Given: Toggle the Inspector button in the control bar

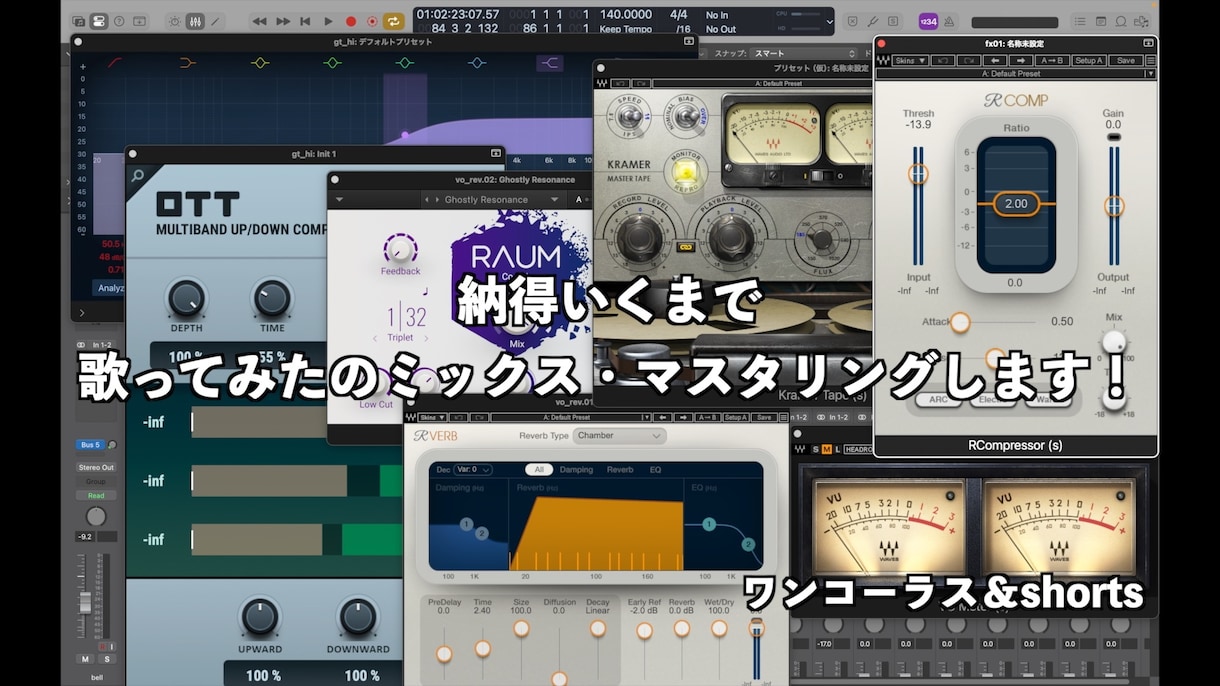Looking at the screenshot, I should [99, 21].
